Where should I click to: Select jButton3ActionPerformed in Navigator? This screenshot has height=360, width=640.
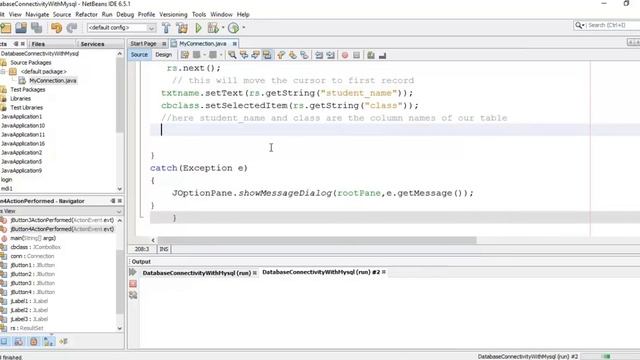tap(62, 220)
